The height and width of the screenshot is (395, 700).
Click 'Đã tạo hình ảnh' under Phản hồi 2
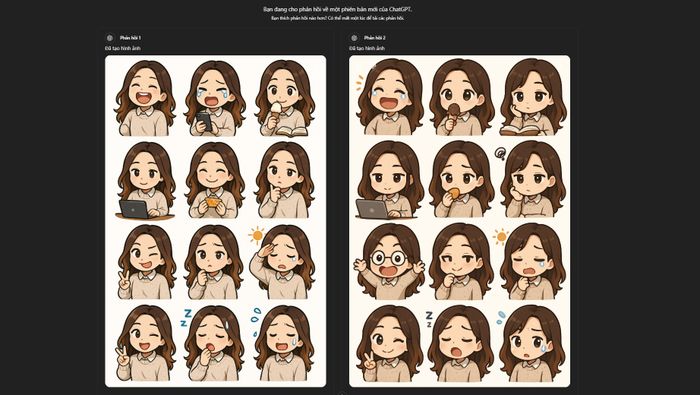[x=367, y=48]
